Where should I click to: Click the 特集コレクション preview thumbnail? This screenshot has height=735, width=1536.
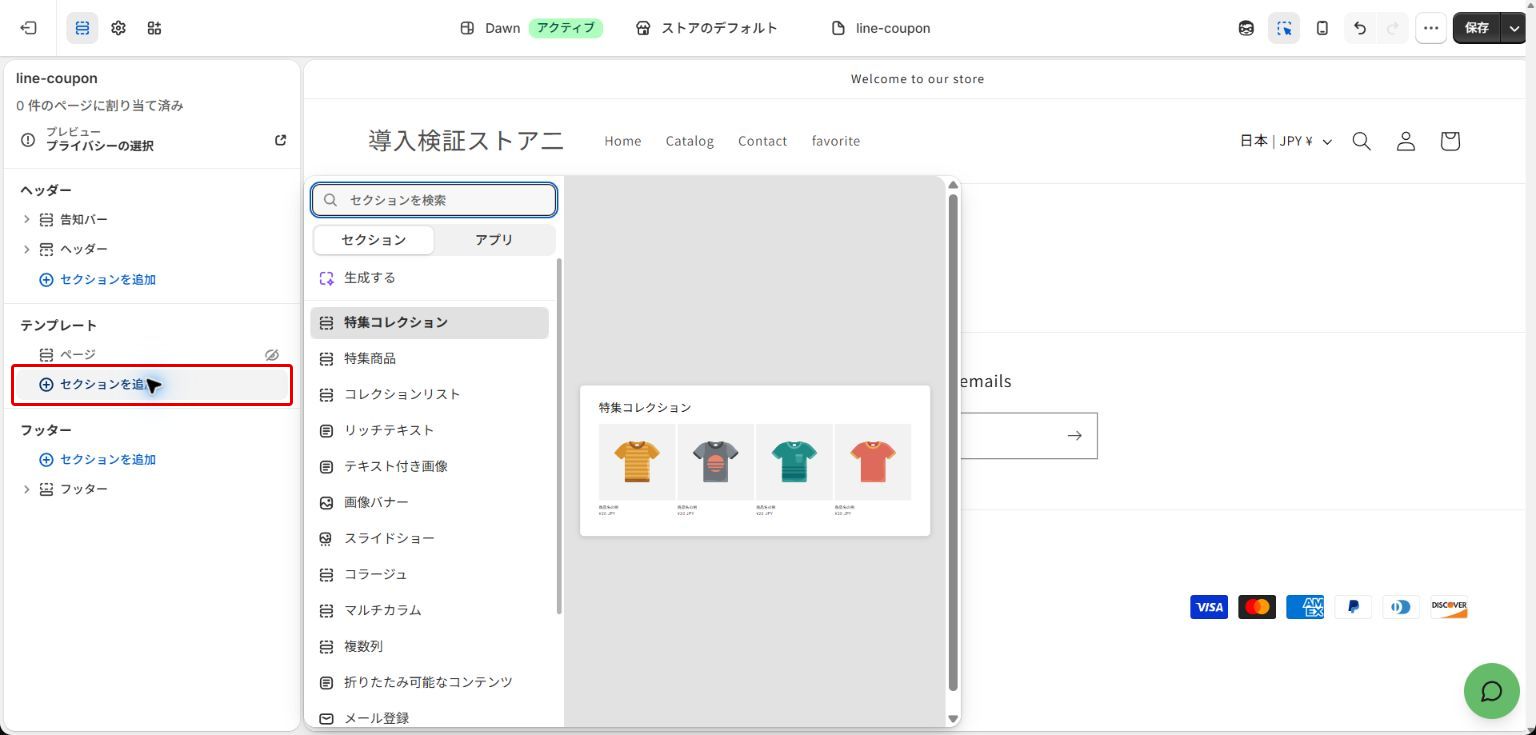pyautogui.click(x=755, y=460)
